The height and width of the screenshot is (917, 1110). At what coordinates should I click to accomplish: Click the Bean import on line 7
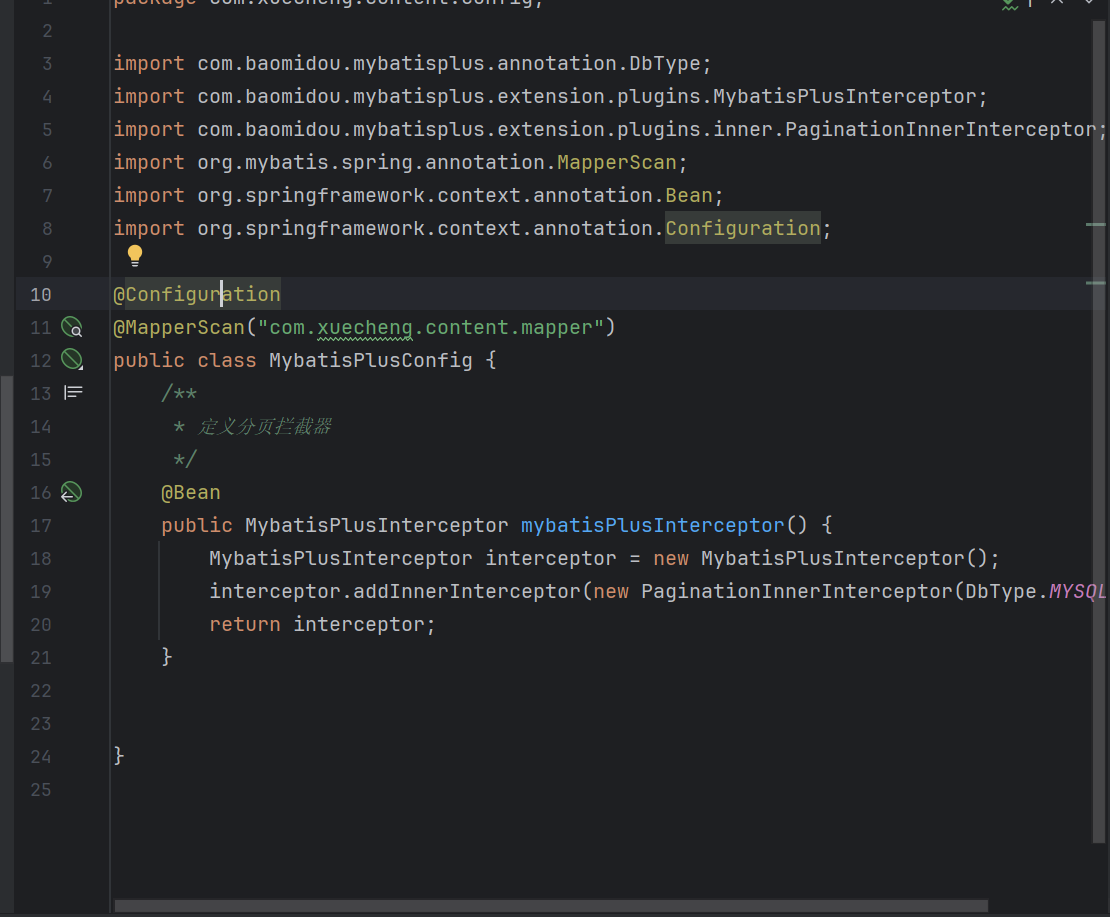point(689,195)
